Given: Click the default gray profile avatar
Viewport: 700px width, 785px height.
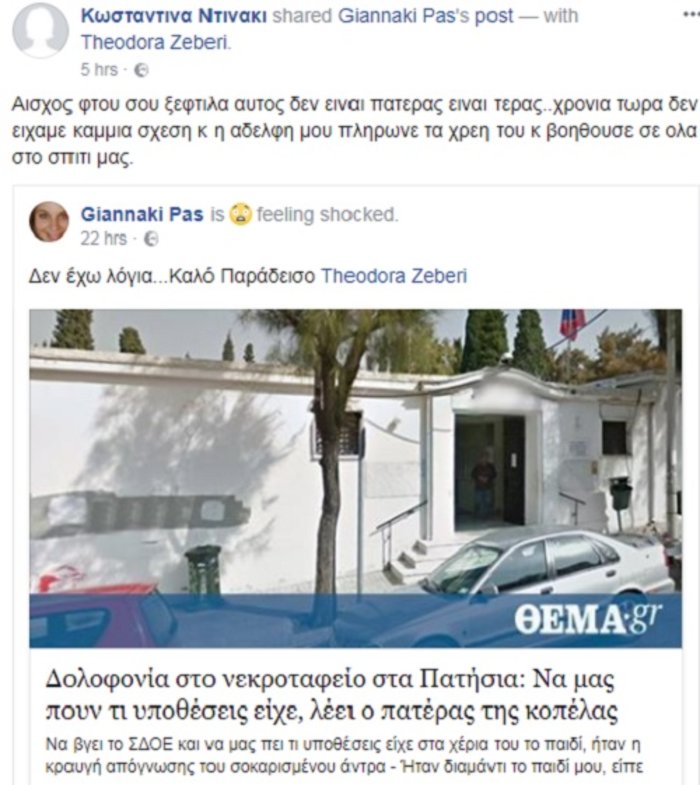Looking at the screenshot, I should tap(40, 30).
